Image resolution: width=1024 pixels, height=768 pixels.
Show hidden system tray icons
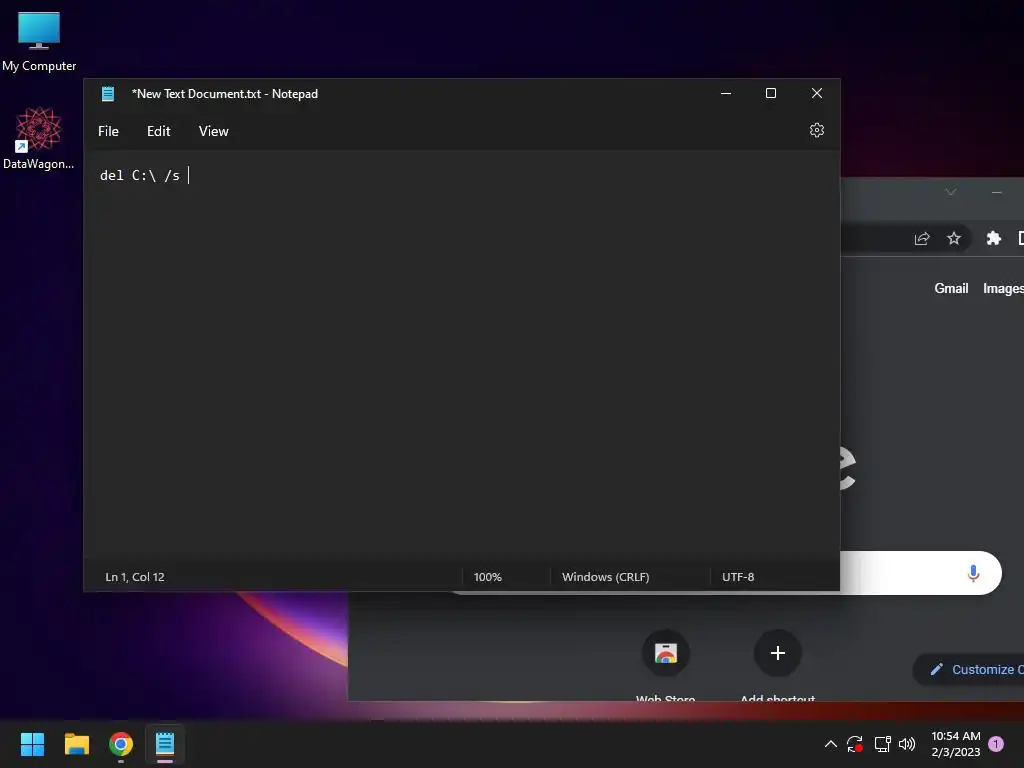830,744
